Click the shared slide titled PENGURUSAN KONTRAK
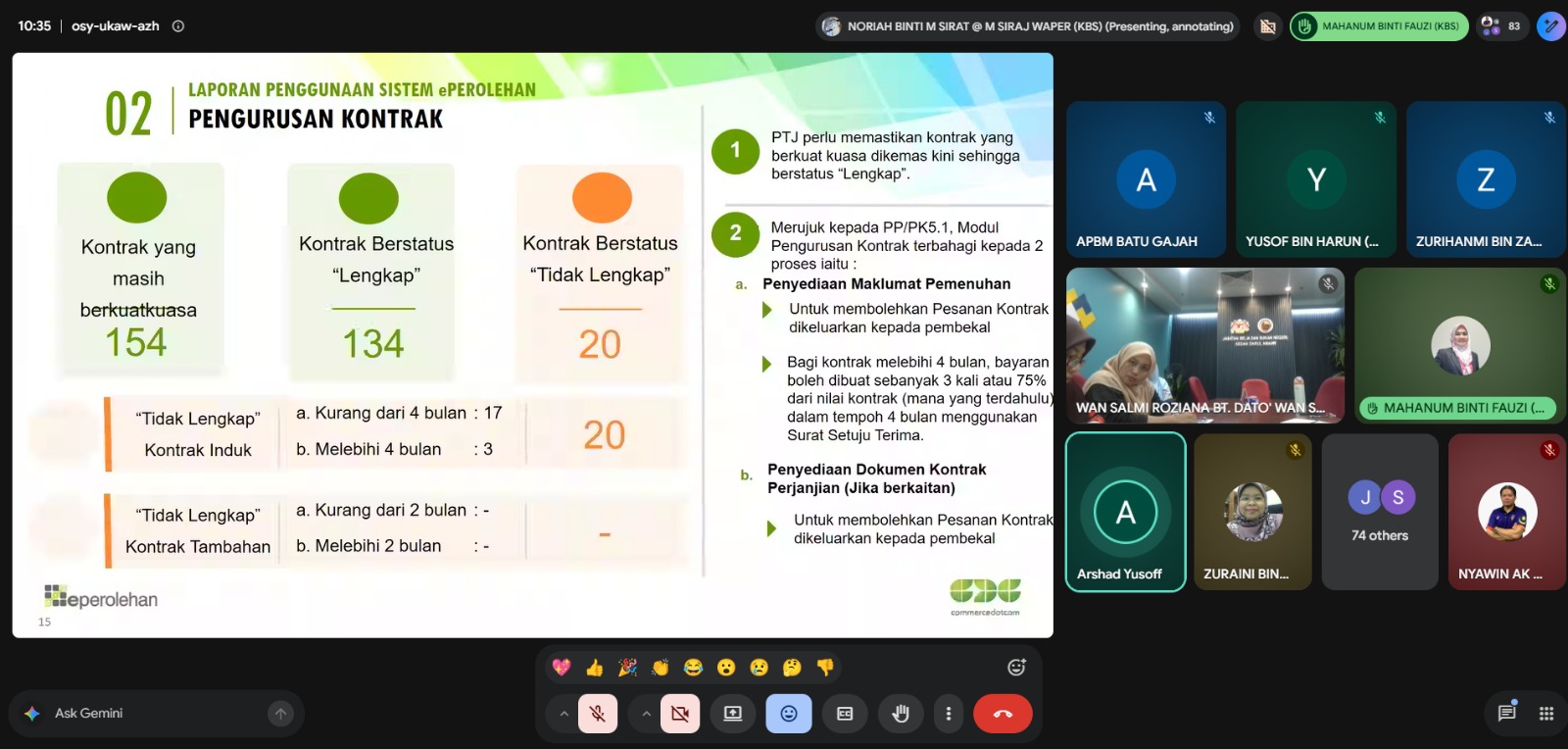The width and height of the screenshot is (1568, 749). (533, 345)
